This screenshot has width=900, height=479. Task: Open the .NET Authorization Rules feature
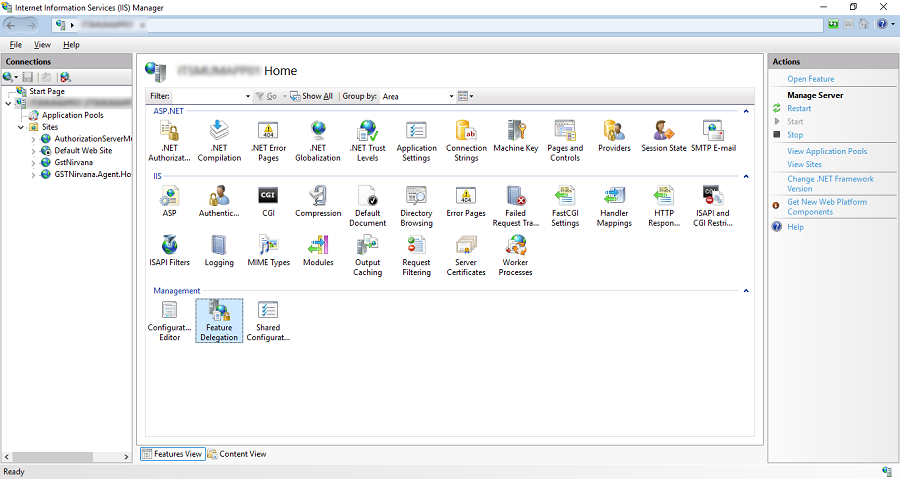pyautogui.click(x=169, y=141)
